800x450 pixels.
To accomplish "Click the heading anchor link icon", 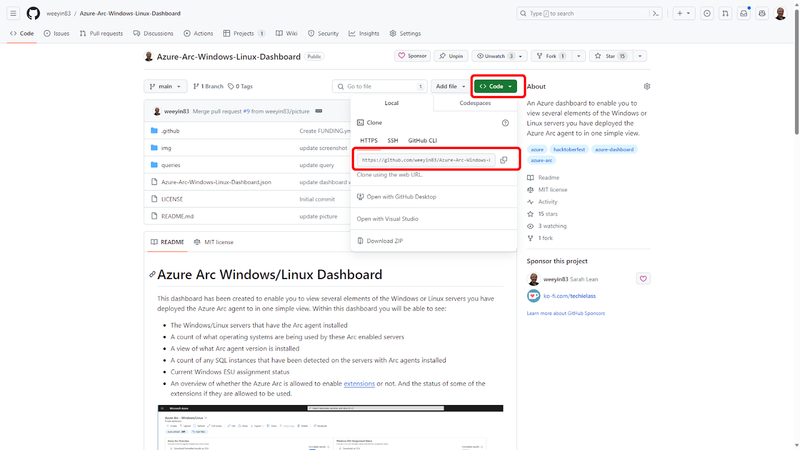I will click(x=152, y=274).
